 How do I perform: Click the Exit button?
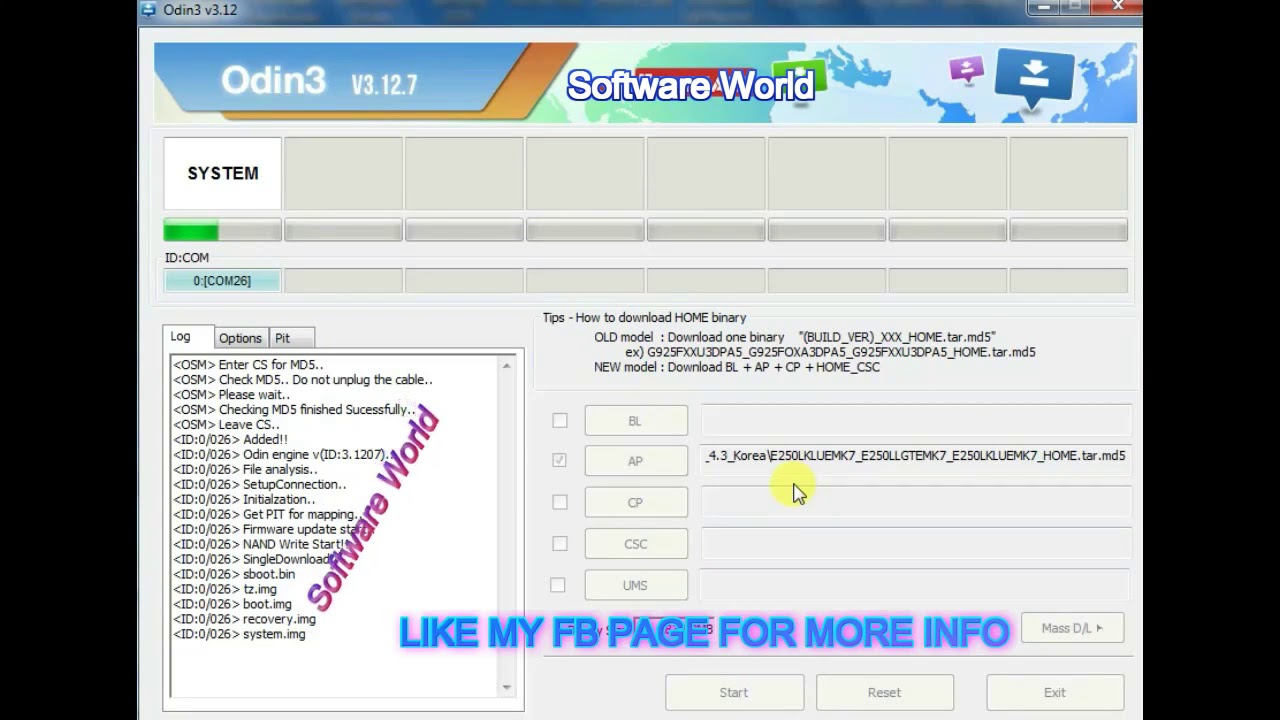click(1055, 692)
